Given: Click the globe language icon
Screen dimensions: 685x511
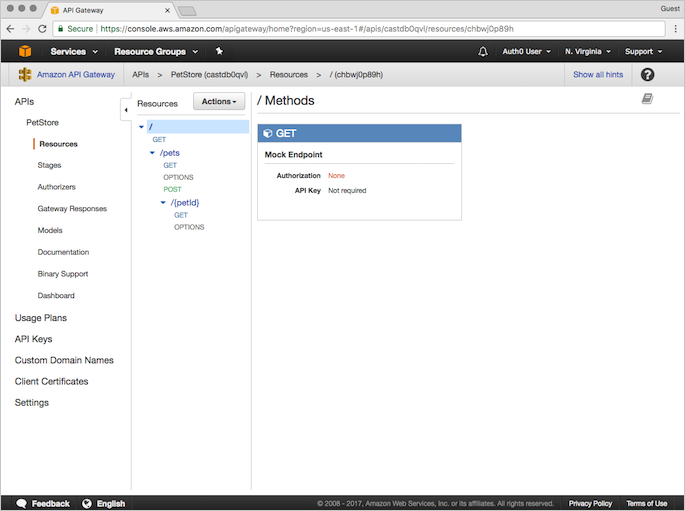Looking at the screenshot, I should [87, 503].
